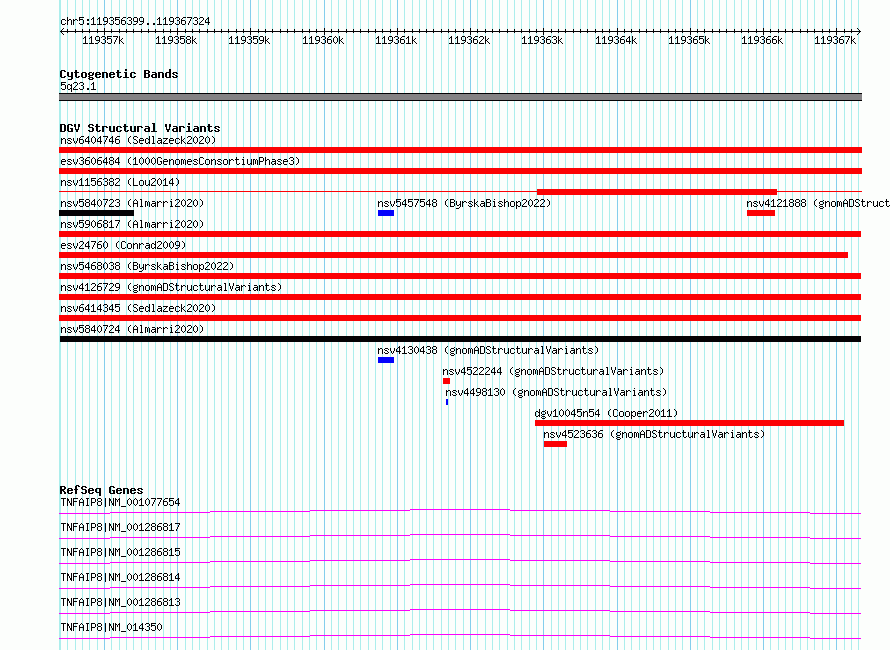This screenshot has width=890, height=650.
Task: Click the 119361k ruler tick label
Action: (x=396, y=40)
